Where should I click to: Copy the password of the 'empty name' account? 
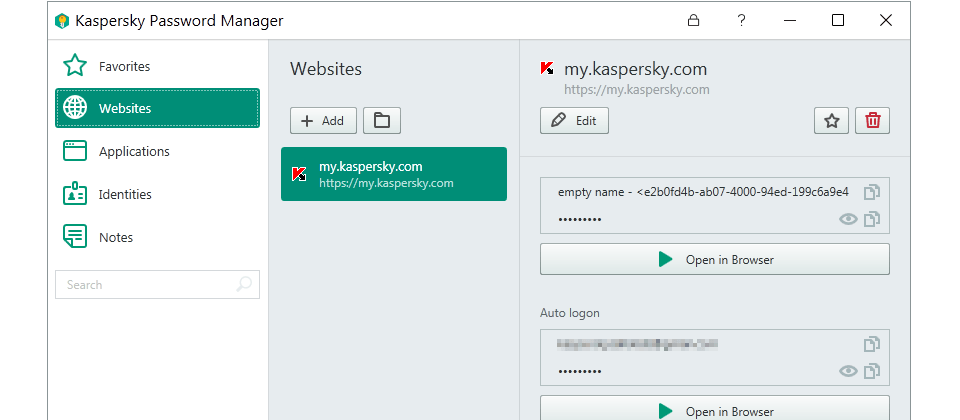(x=872, y=219)
